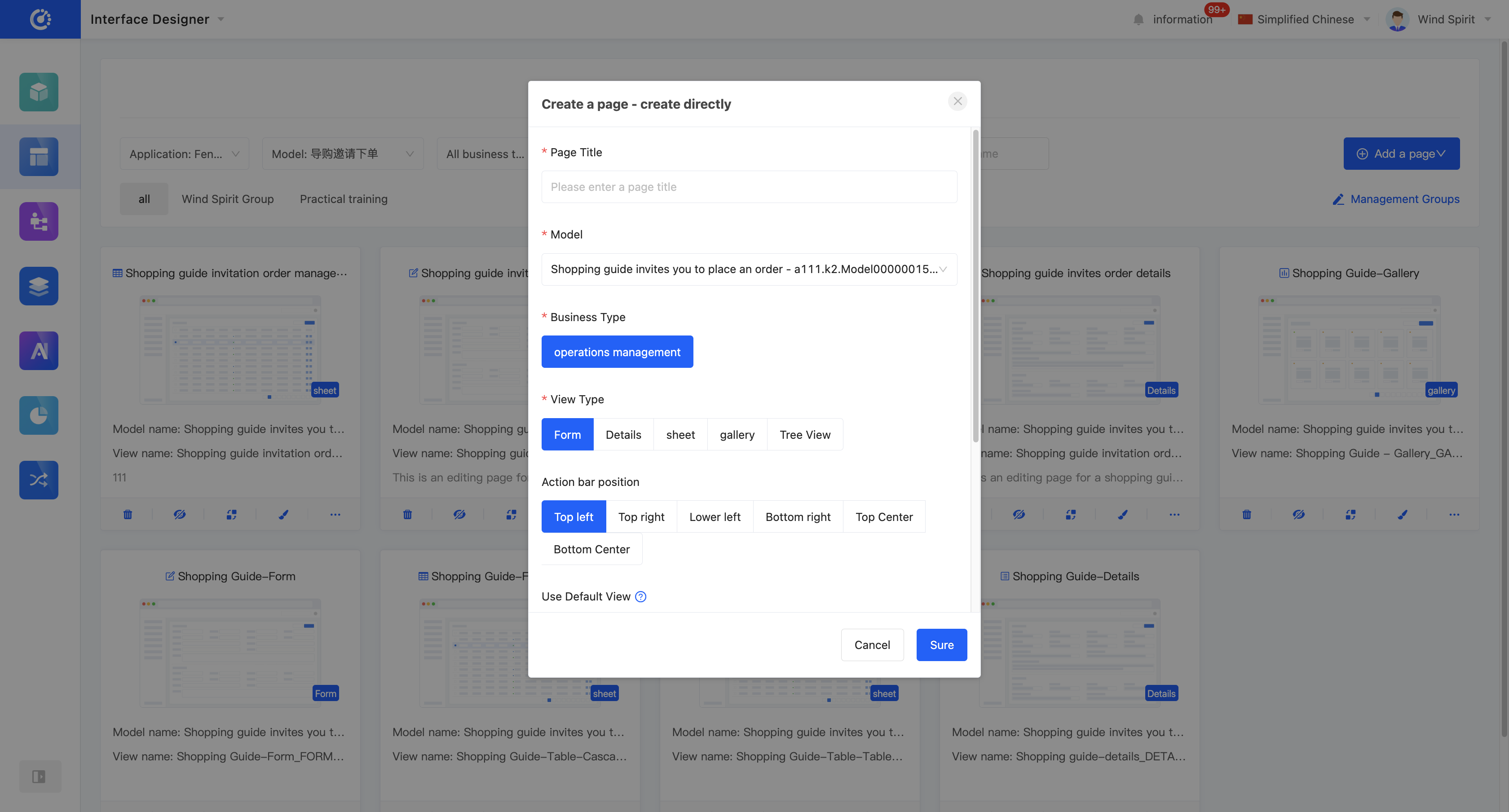
Task: Click the purple workflow designer sidebar icon
Action: point(39,221)
